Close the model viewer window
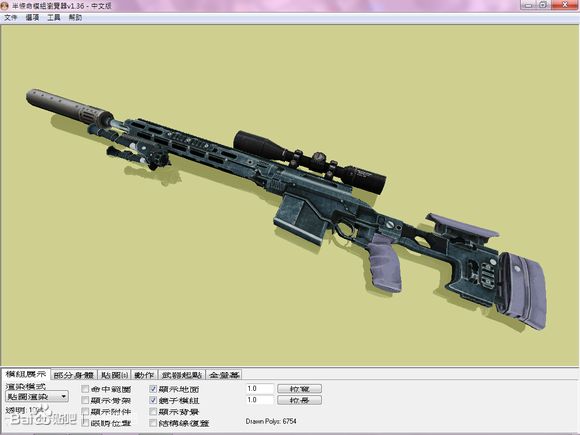580x435 pixels. pos(565,5)
